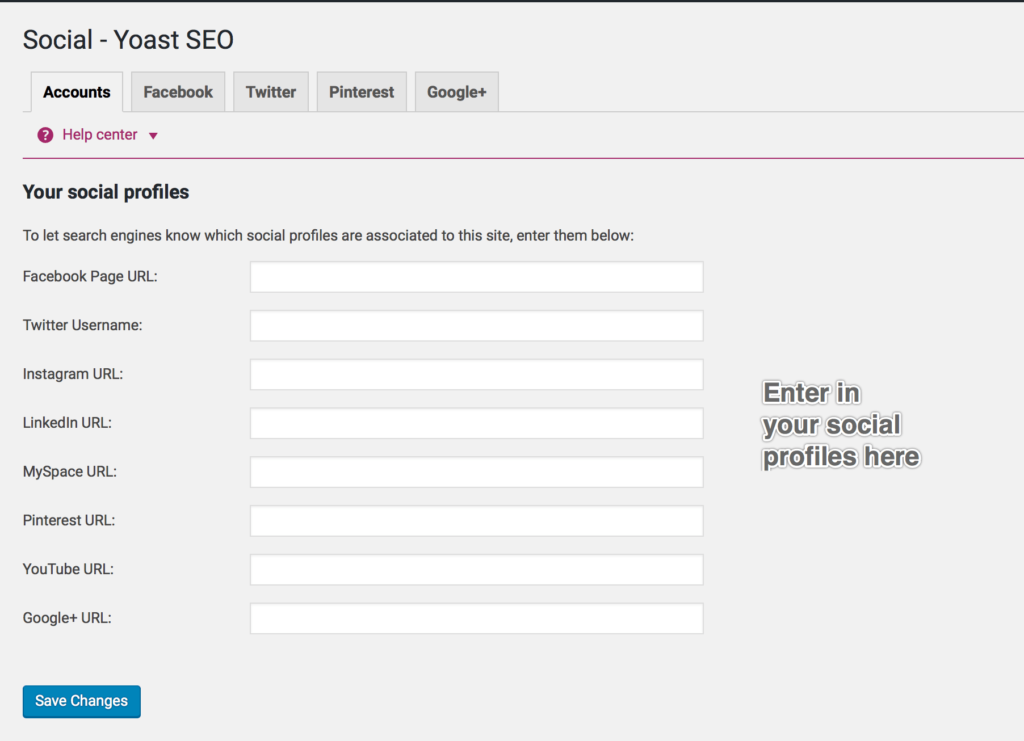
Task: Click the Help center question mark icon
Action: pyautogui.click(x=45, y=135)
